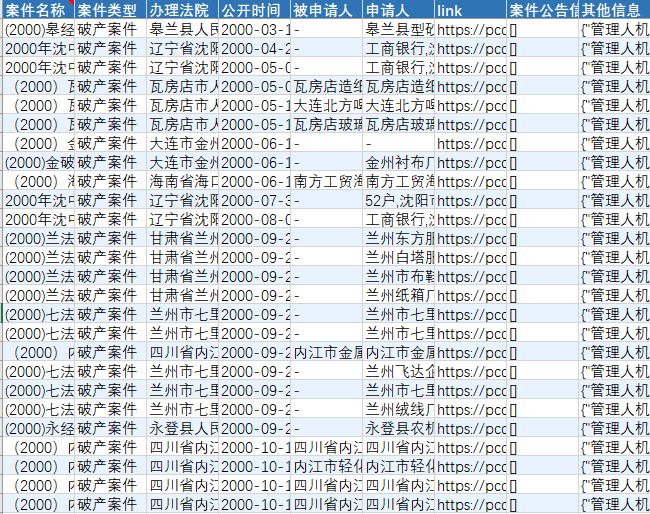Click the 海南省海口 court cell
The width and height of the screenshot is (650, 514).
[x=182, y=181]
